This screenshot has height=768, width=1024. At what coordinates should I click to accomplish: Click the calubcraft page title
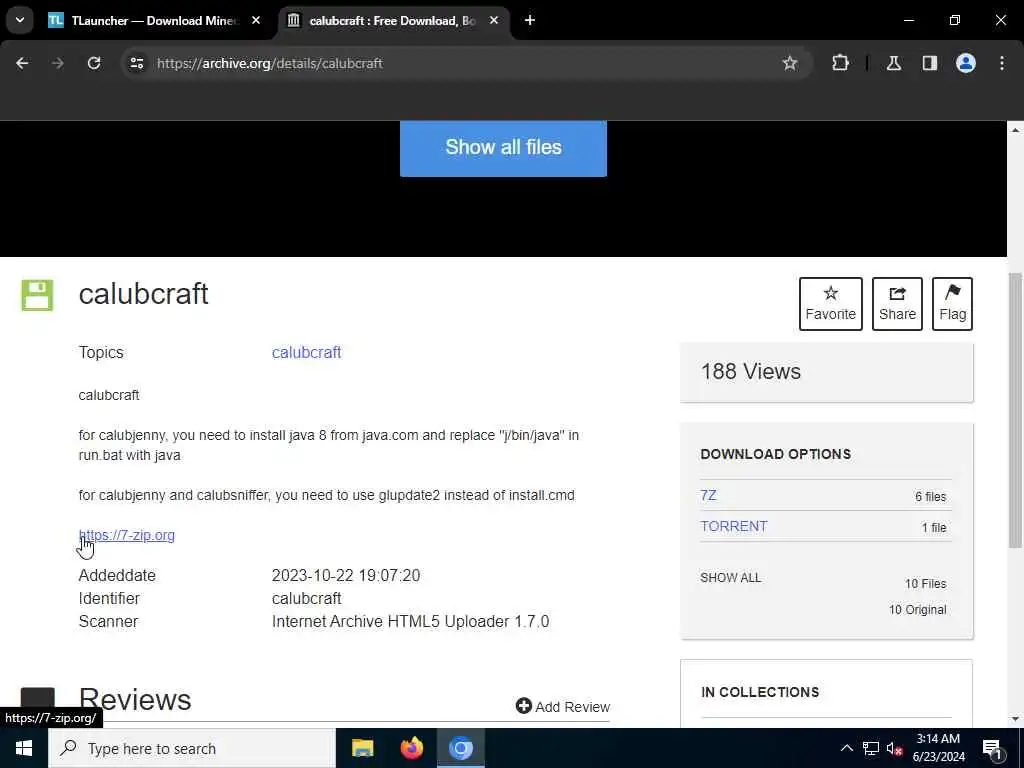coord(143,294)
